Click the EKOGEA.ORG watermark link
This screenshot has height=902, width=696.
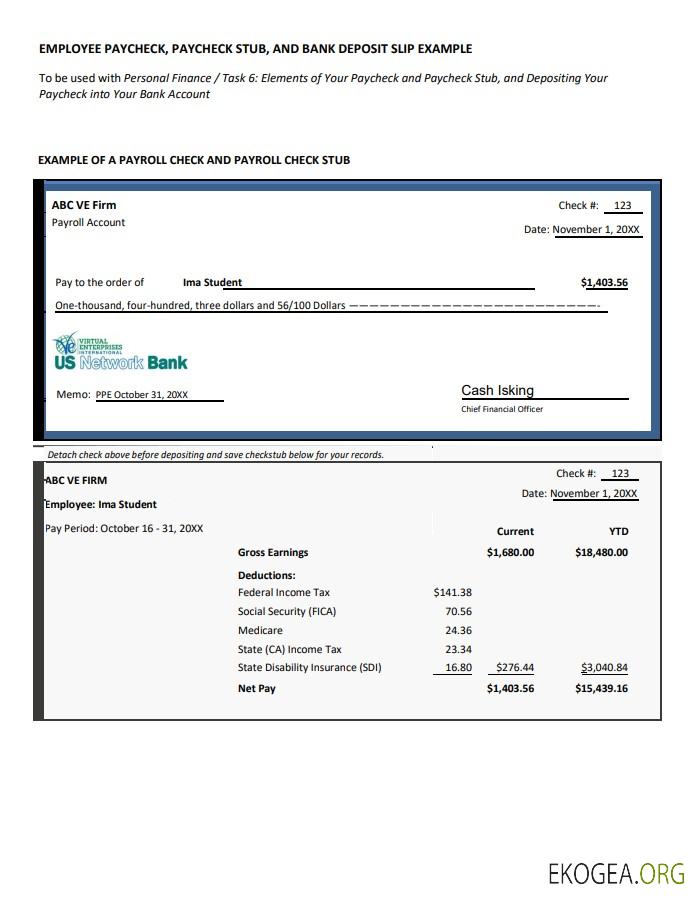616,873
